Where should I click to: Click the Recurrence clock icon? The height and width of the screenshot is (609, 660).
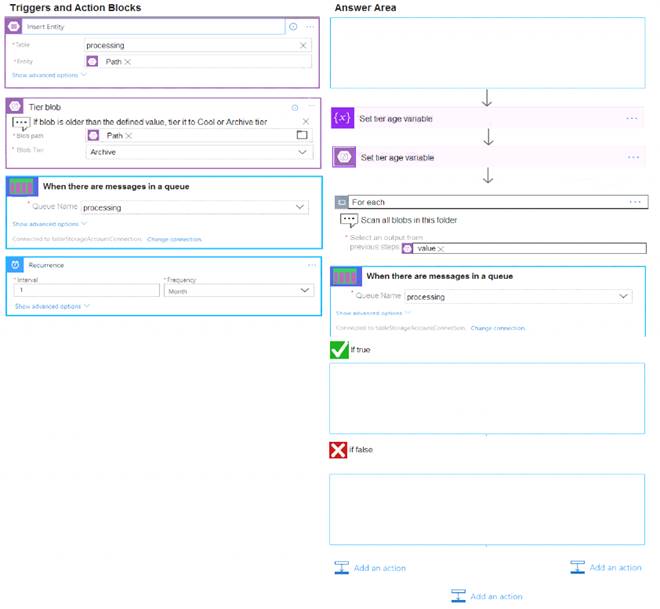tap(16, 265)
